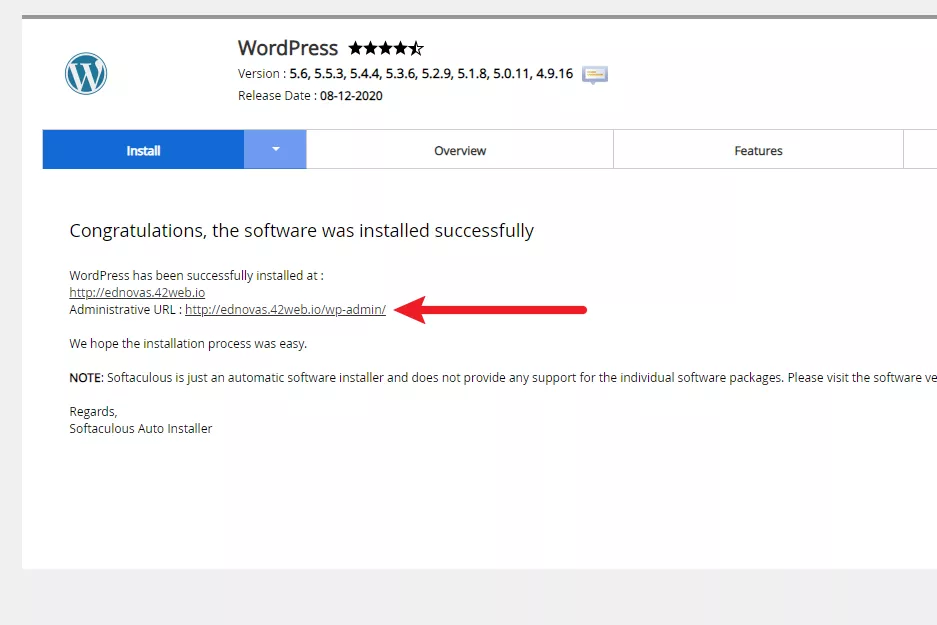Open the wp-admin administrative URL link

pyautogui.click(x=285, y=310)
